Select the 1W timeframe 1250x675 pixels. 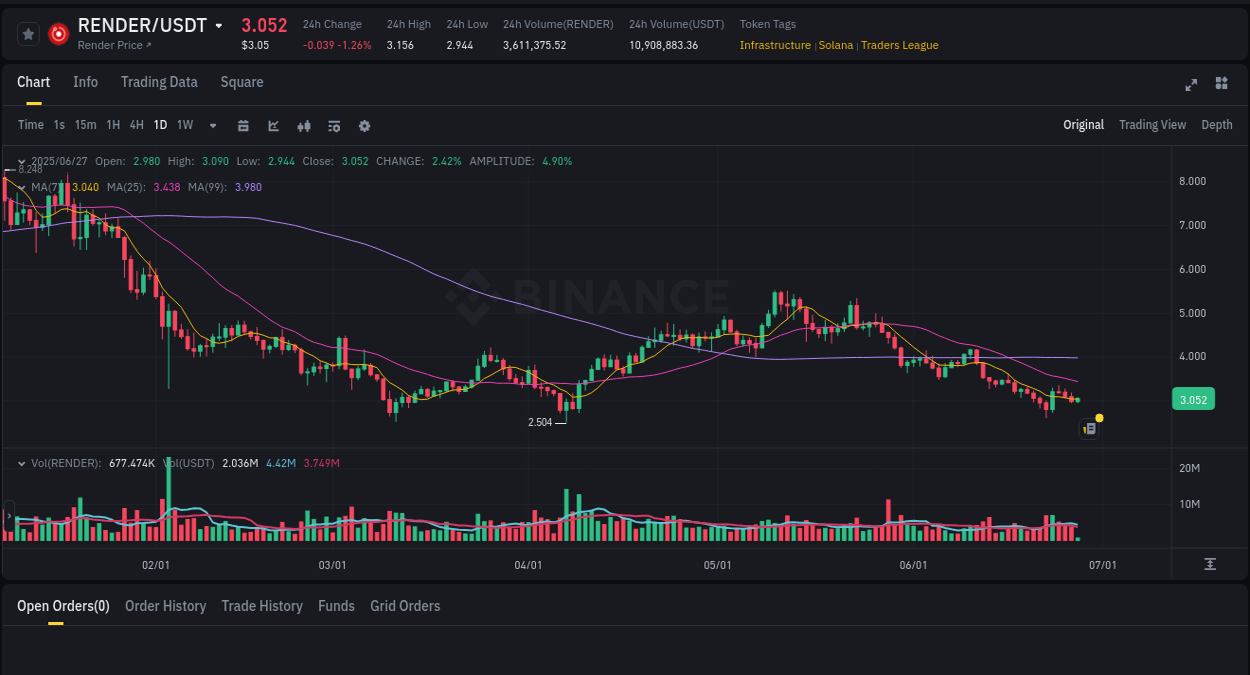tap(184, 125)
